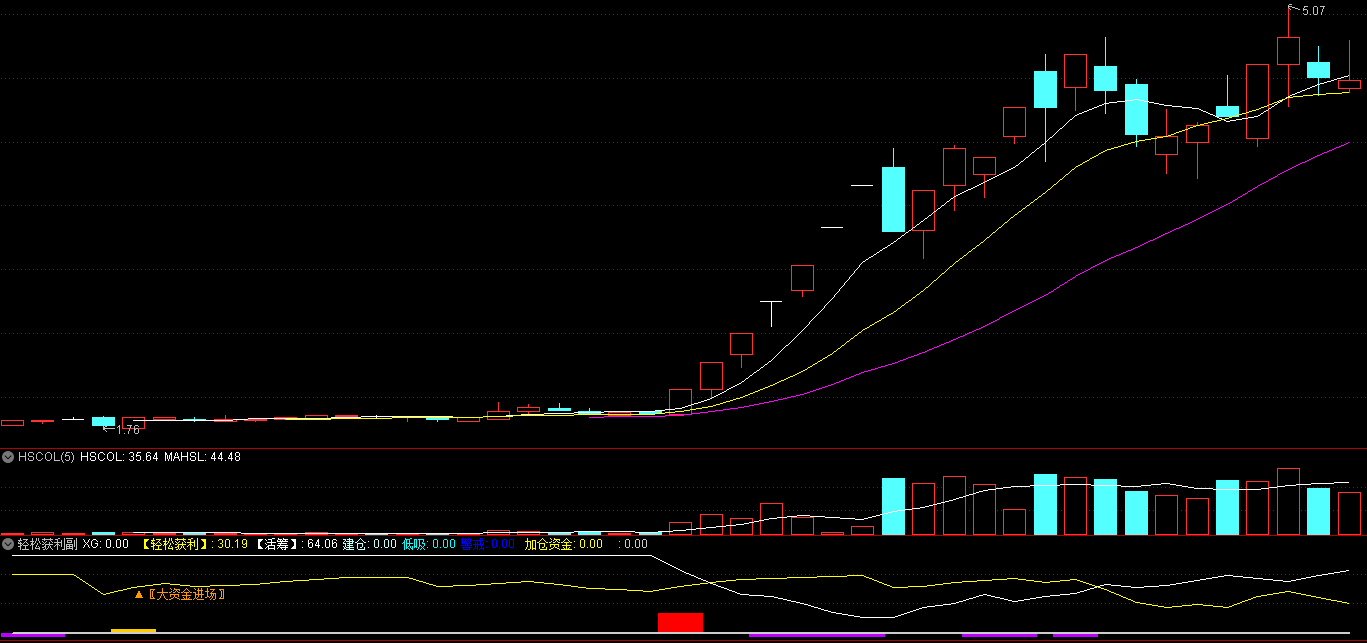This screenshot has width=1367, height=643.
Task: Click the 警戒: 0.00 reading
Action: [x=488, y=544]
